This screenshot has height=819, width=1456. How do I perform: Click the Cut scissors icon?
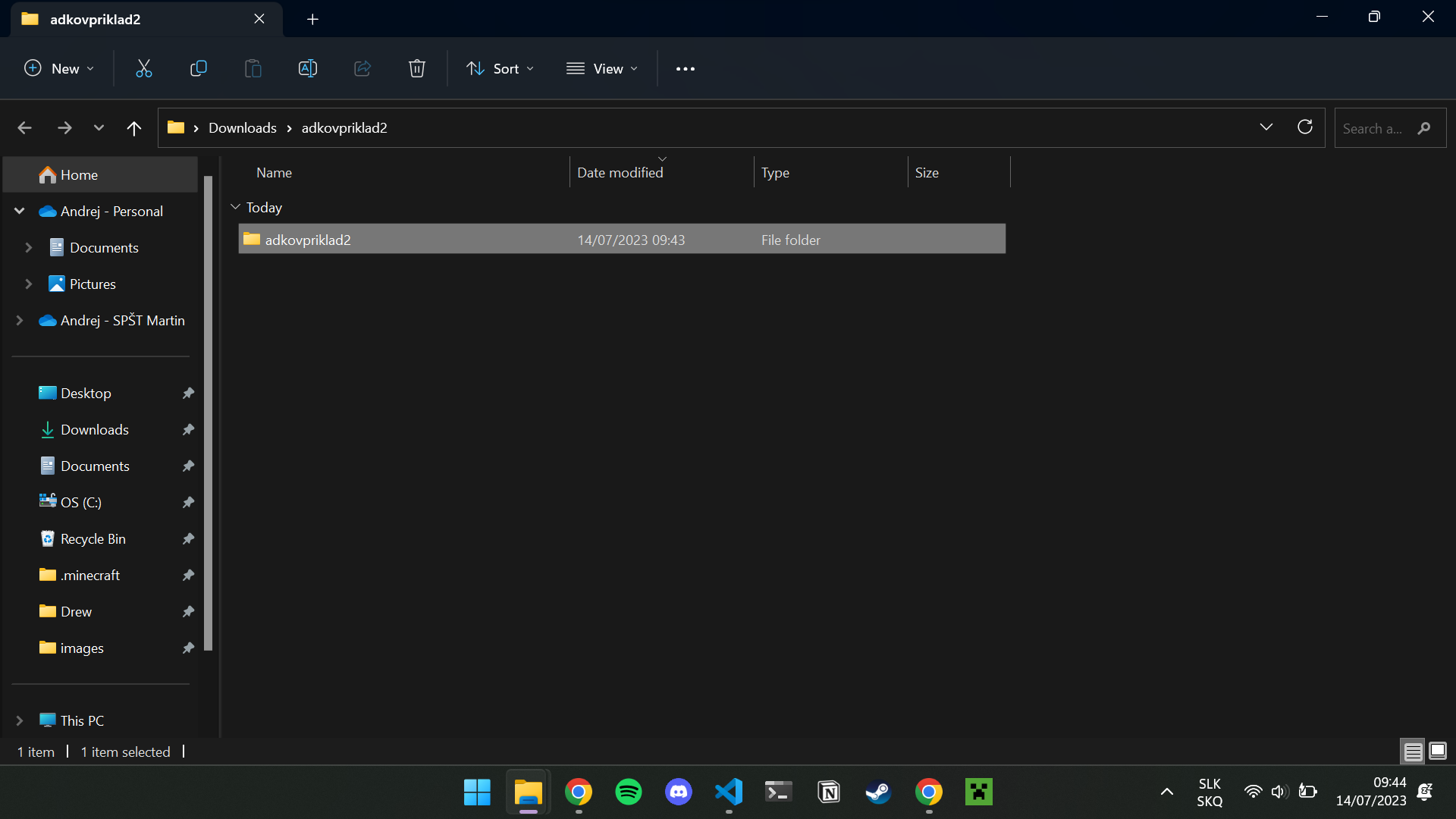tap(144, 68)
